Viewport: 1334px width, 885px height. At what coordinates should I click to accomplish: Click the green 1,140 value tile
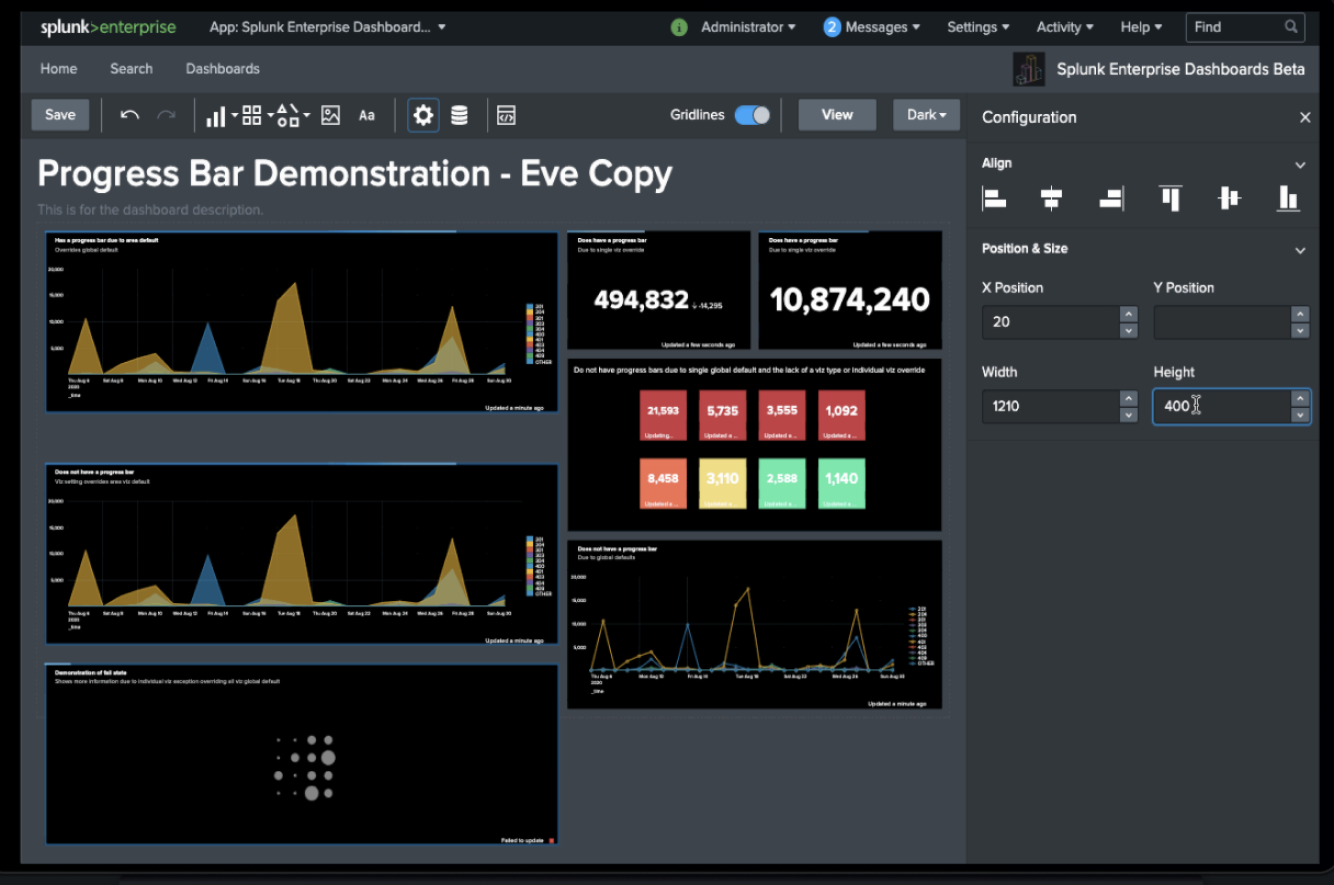coord(841,484)
